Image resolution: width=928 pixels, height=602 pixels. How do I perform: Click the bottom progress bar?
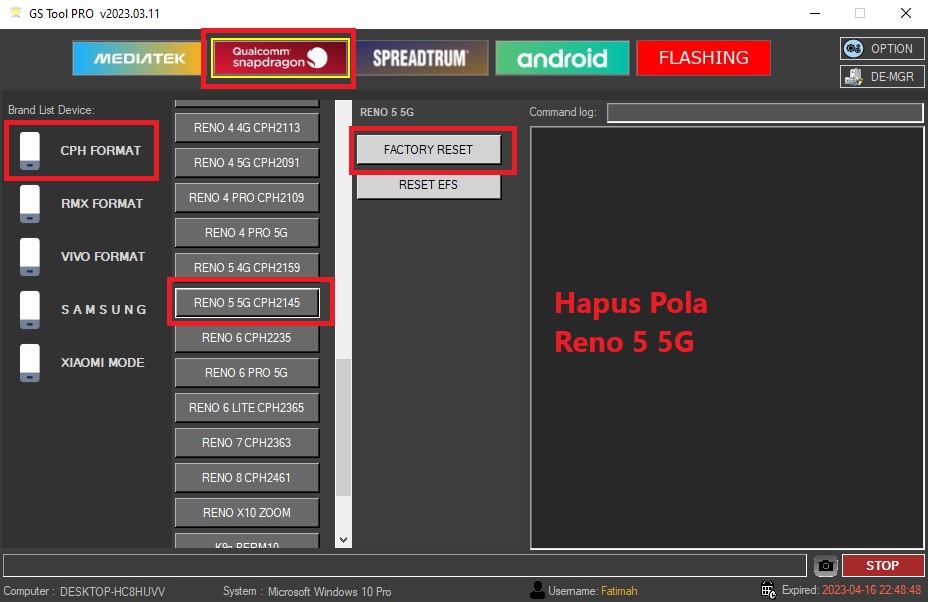click(405, 565)
